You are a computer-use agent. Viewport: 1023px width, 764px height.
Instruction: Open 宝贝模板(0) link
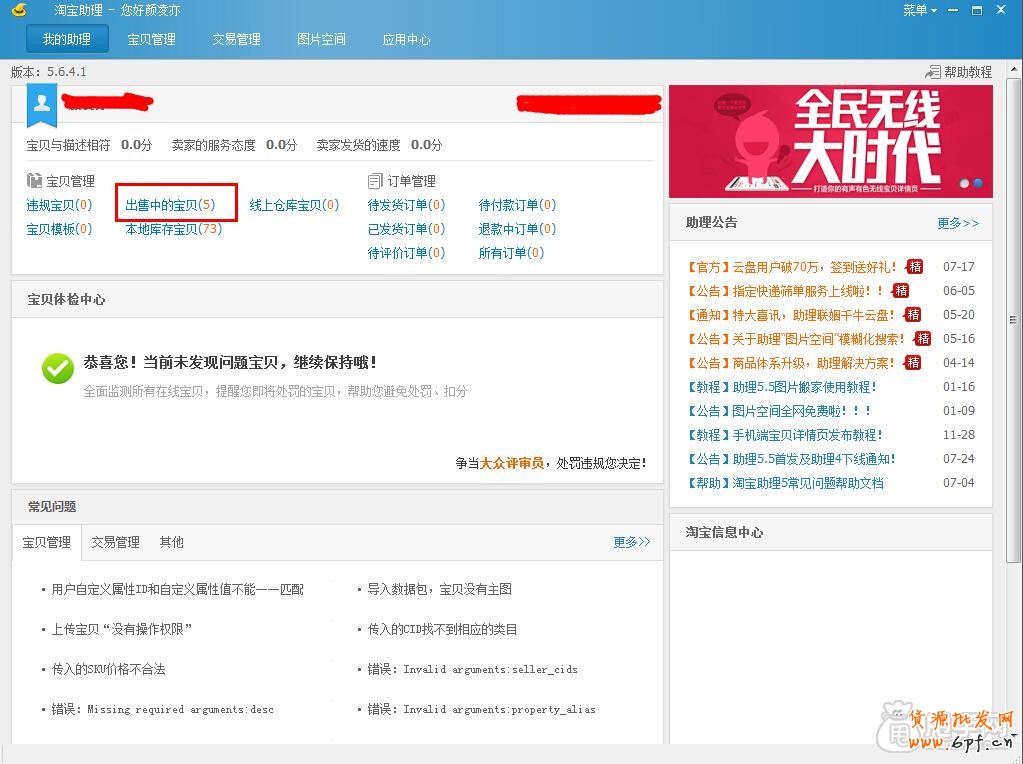coord(59,229)
